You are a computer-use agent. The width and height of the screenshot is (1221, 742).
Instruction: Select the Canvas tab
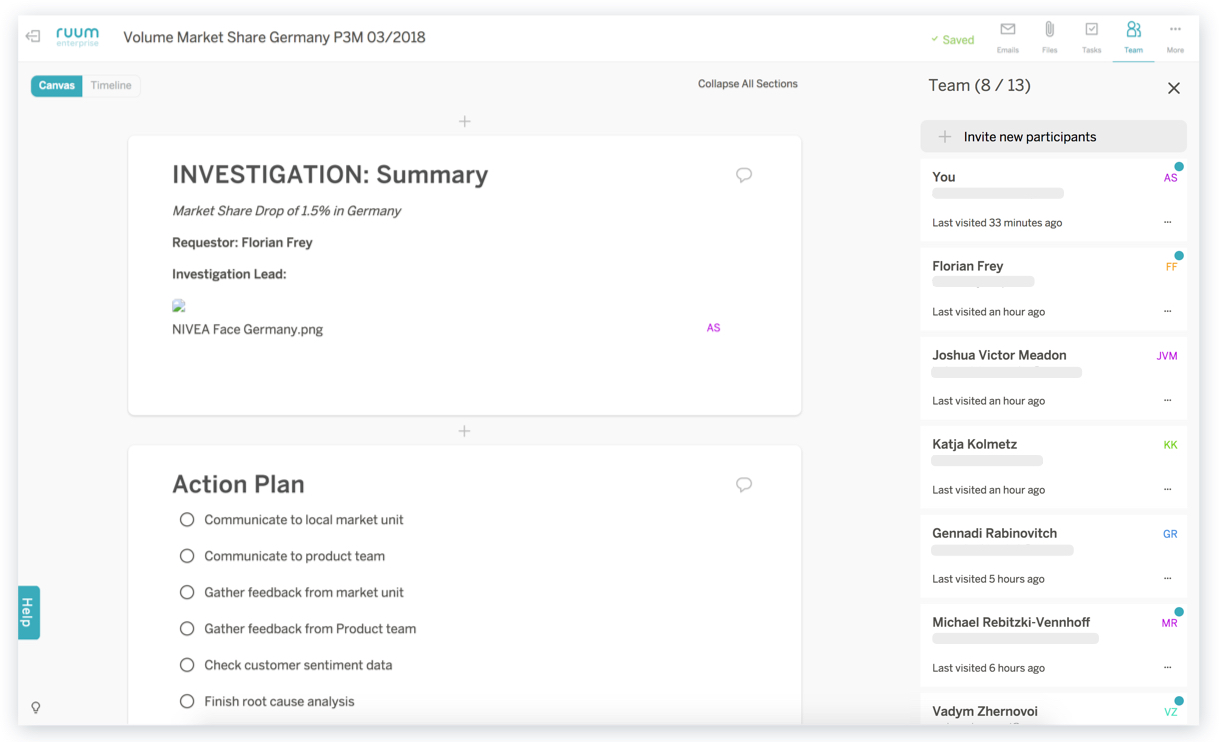[57, 86]
